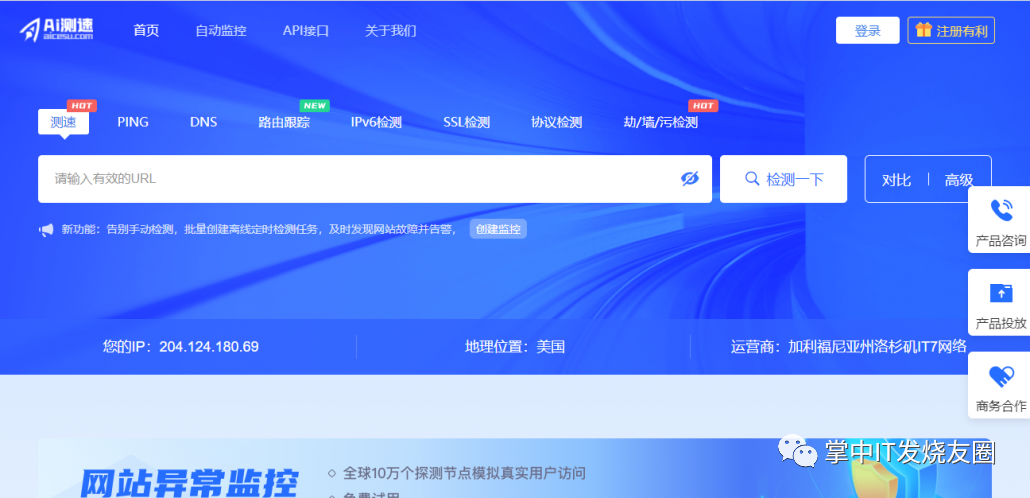Click the gift icon on 注册有礼
This screenshot has height=498, width=1030.
coord(923,30)
